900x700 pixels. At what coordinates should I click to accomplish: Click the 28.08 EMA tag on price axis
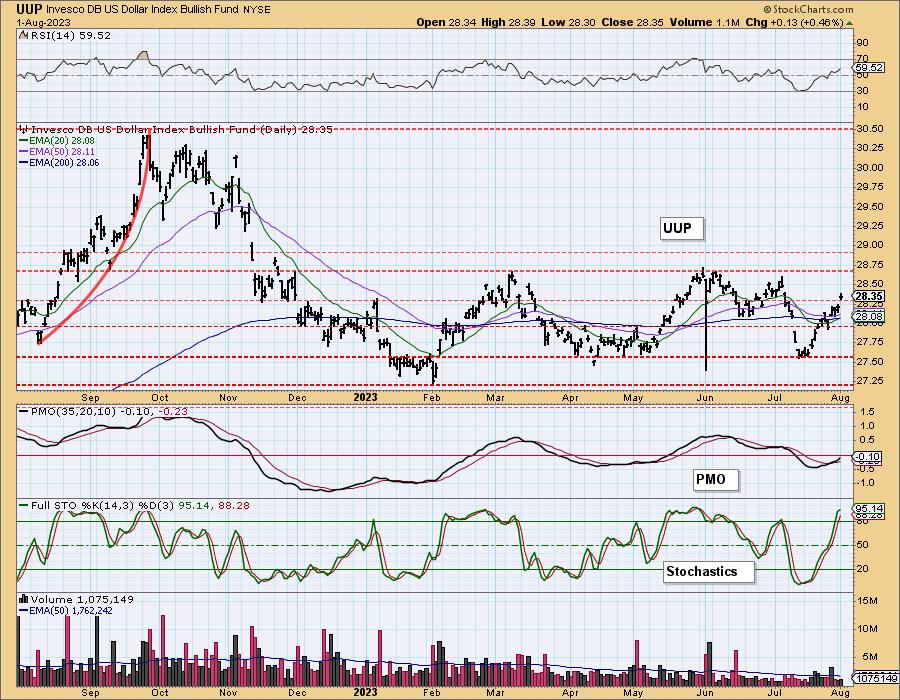coord(868,316)
